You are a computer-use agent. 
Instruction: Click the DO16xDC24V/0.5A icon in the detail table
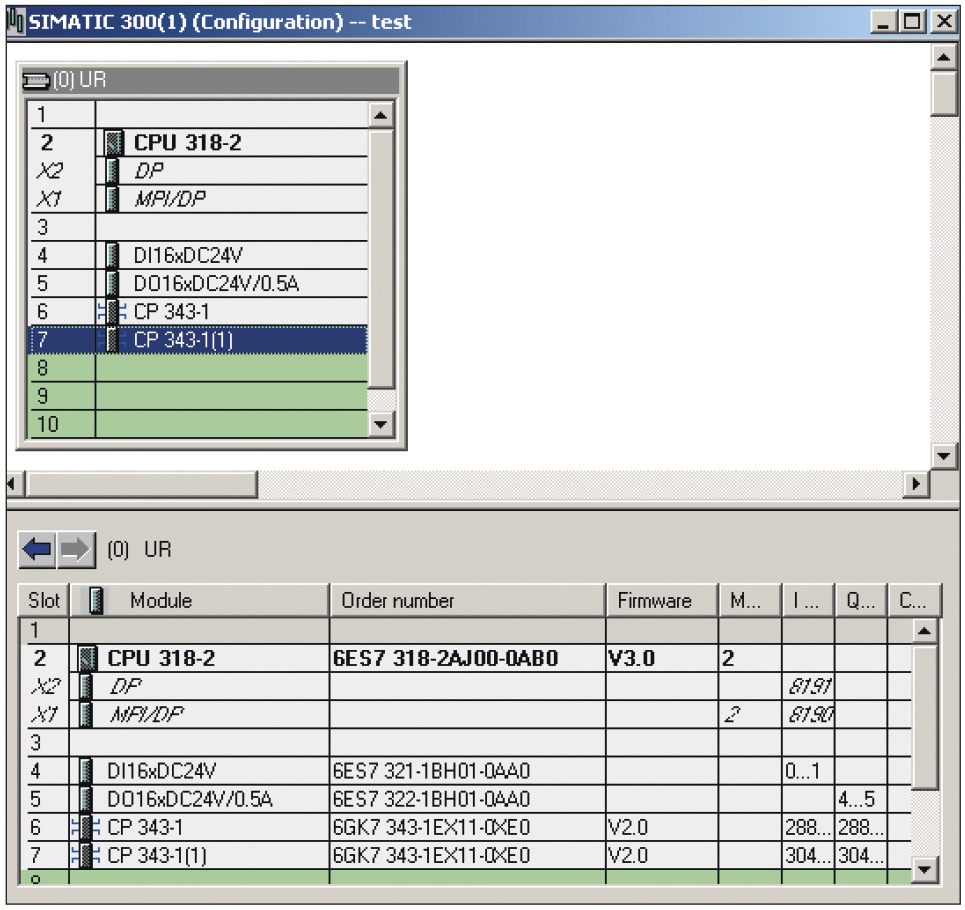86,799
